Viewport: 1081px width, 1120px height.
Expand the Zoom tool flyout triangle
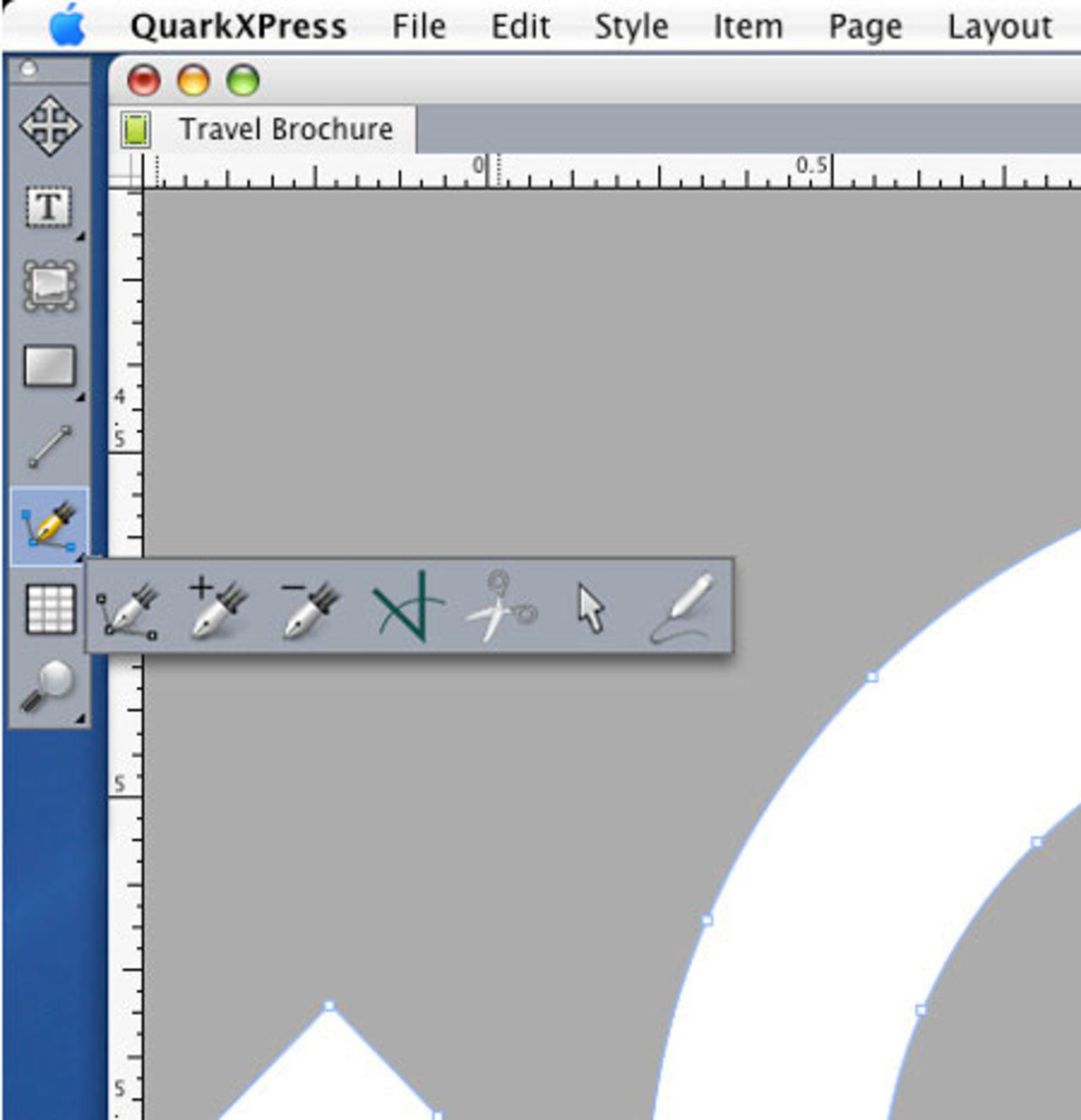tap(80, 718)
